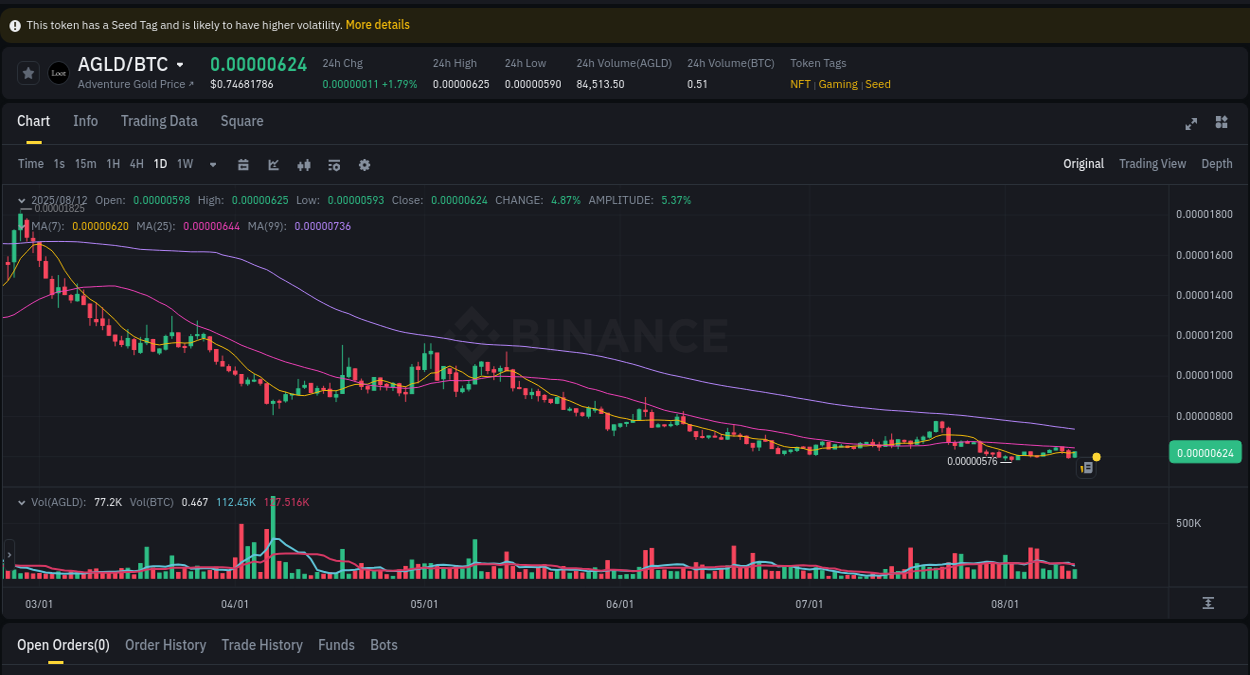Select the line chart style icon

coord(274,164)
